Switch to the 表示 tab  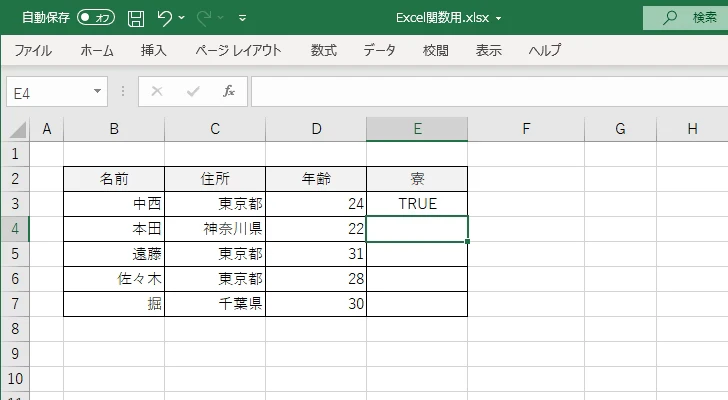click(488, 50)
